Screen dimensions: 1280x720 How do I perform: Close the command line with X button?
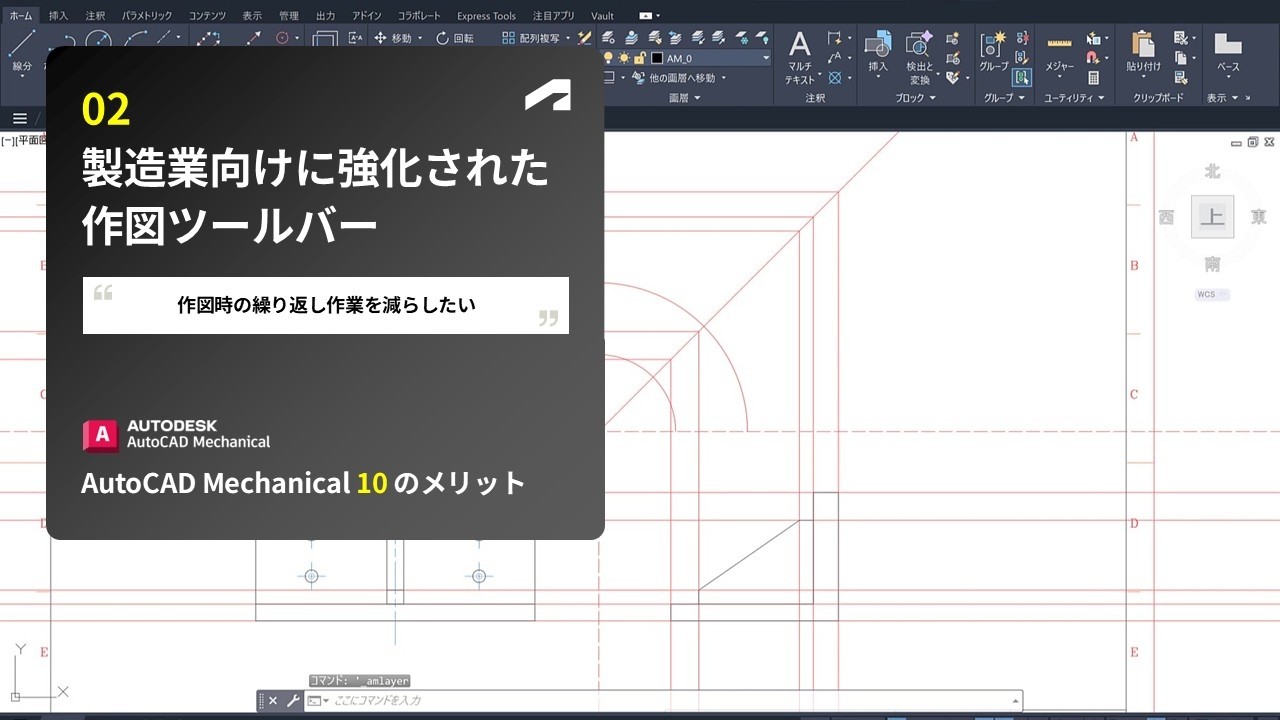273,701
